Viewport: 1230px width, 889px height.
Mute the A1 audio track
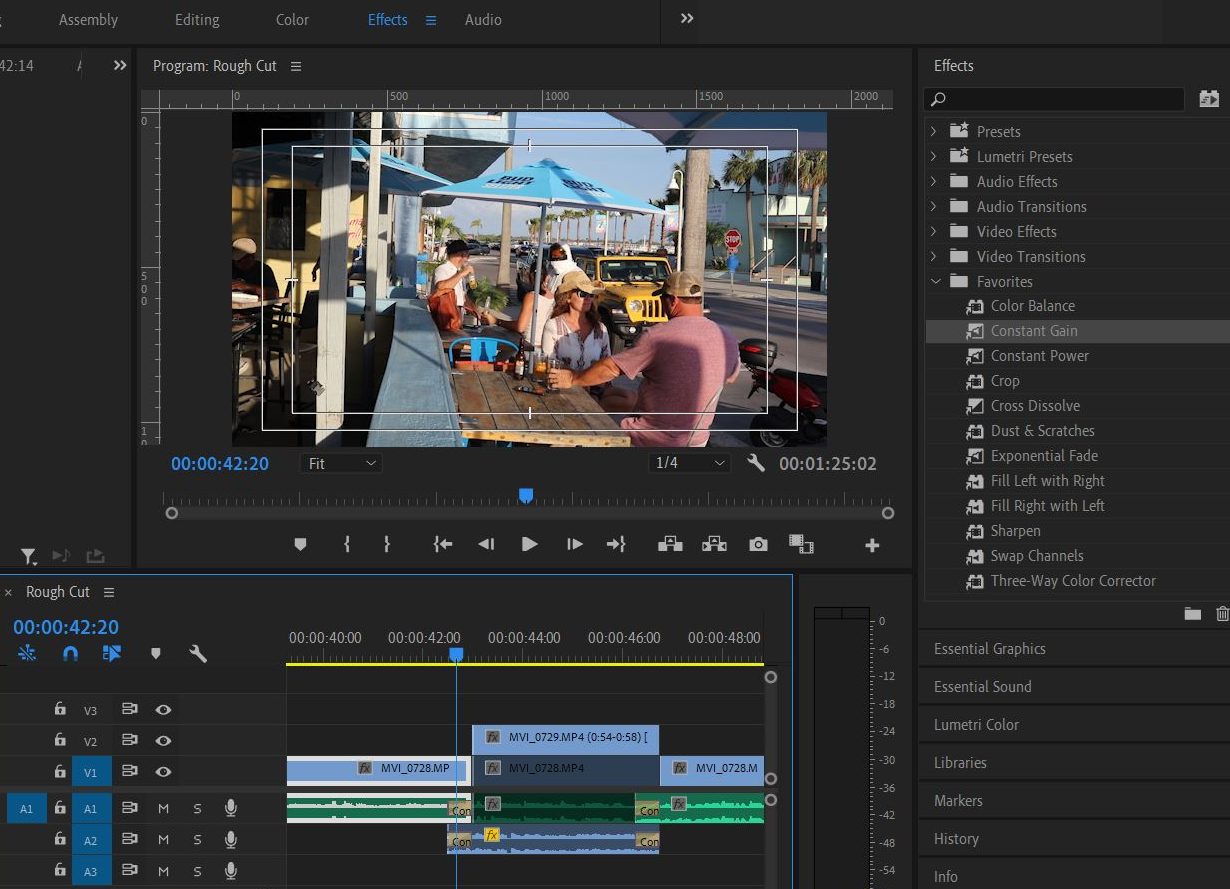(x=164, y=808)
